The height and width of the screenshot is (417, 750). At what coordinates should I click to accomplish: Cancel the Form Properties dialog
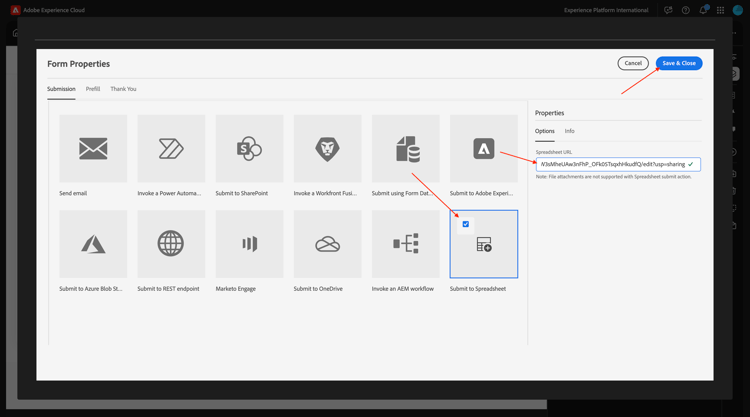pos(633,63)
